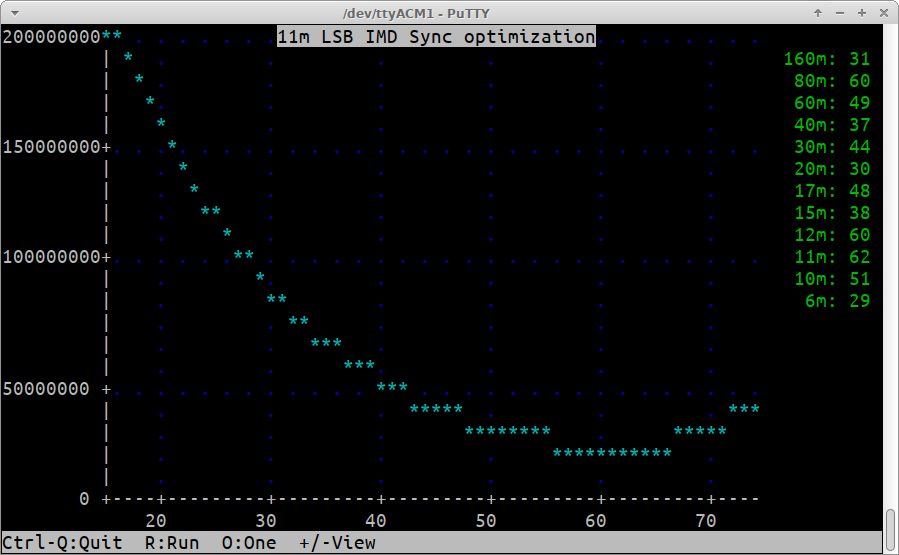Click the terminal scrollbar thumb

890,530
